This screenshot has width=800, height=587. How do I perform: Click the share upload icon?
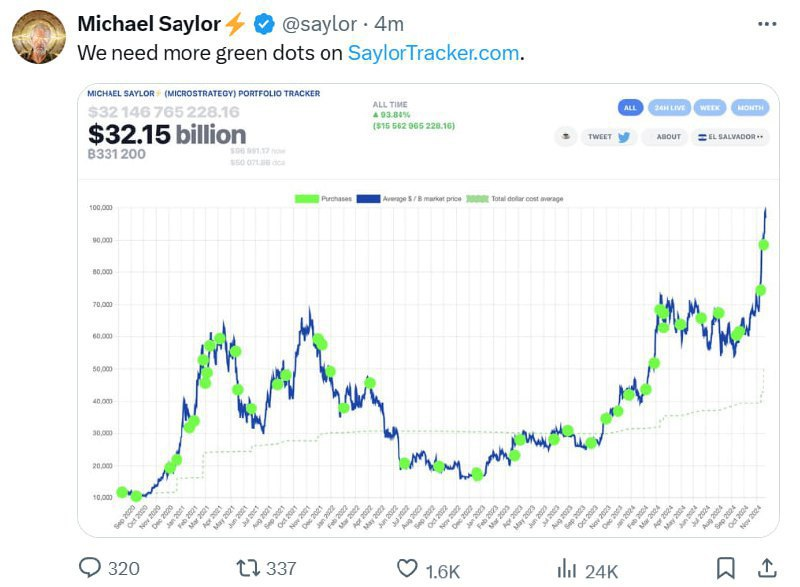[767, 567]
